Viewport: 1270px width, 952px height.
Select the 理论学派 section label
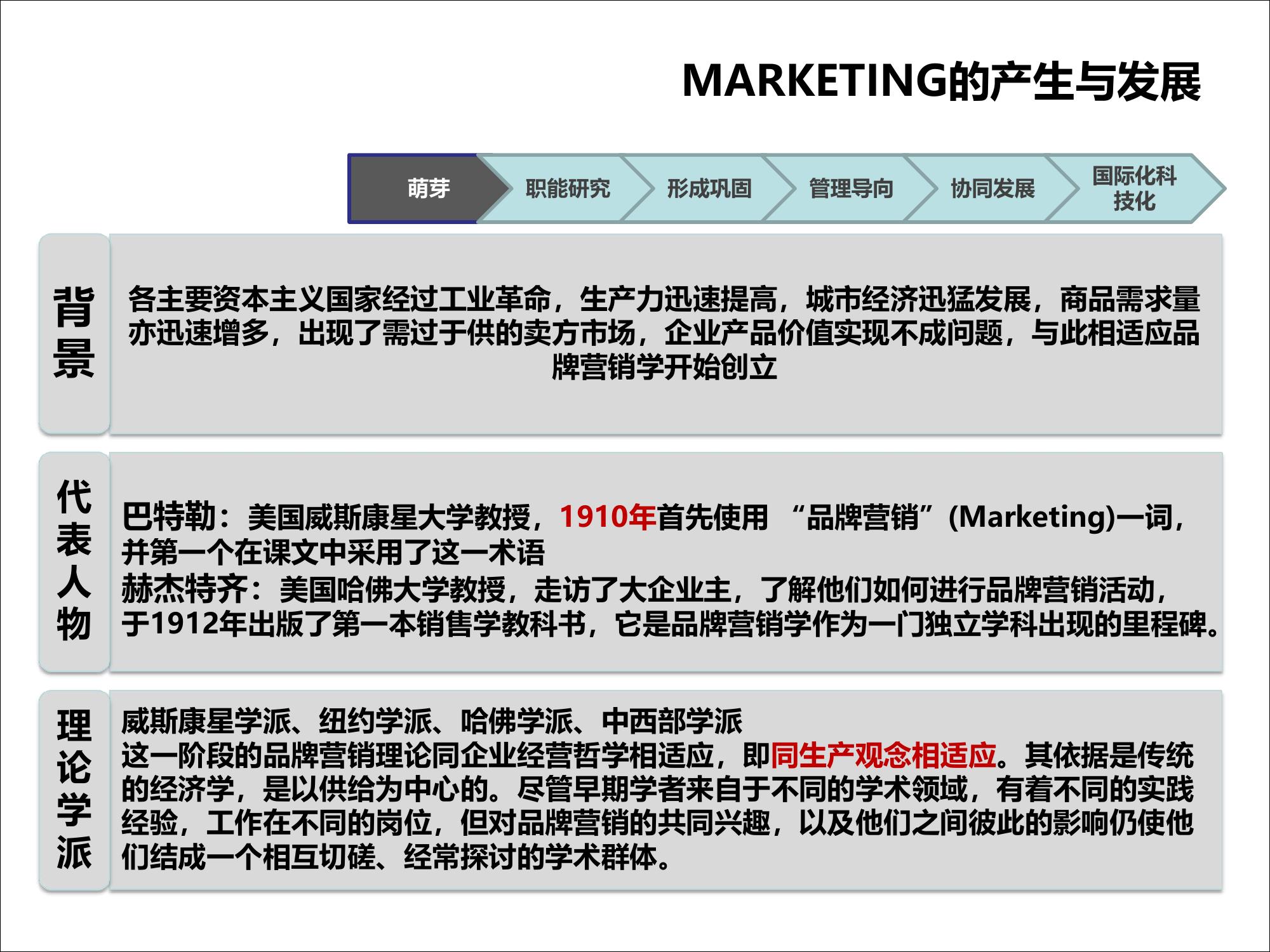click(74, 790)
